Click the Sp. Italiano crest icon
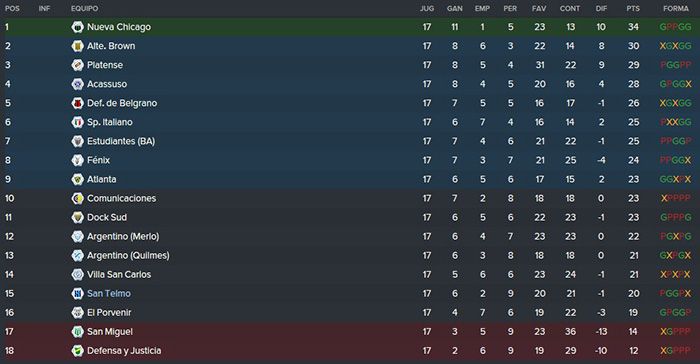The width and height of the screenshot is (700, 364). [x=78, y=122]
